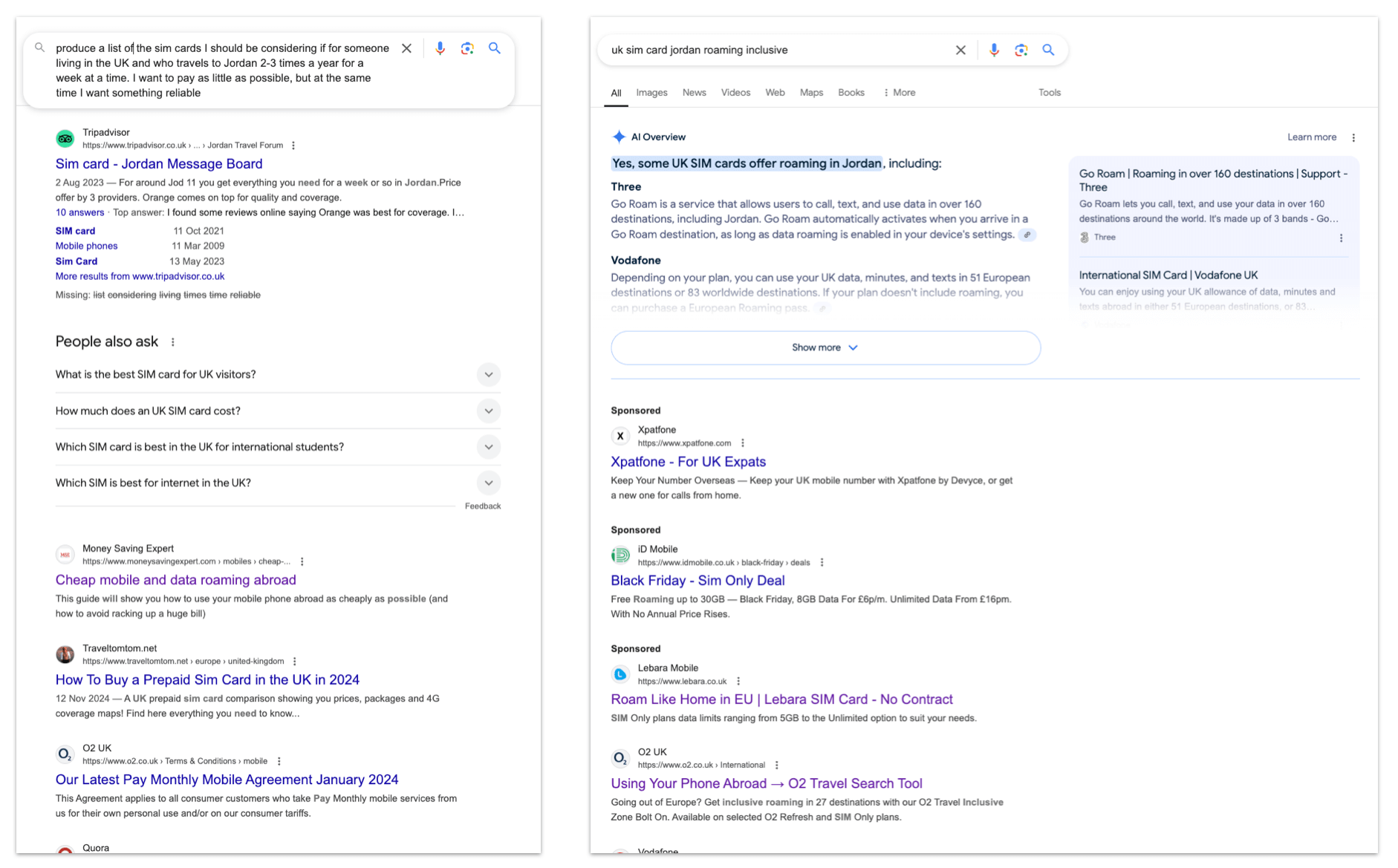Open 'Using Your Phone Abroad' O2 link
Viewport: 1398px width, 868px height.
767,783
